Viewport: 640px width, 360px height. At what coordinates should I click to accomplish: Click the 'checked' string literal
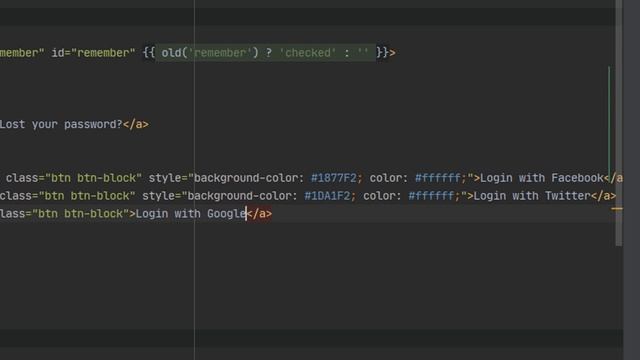click(308, 53)
